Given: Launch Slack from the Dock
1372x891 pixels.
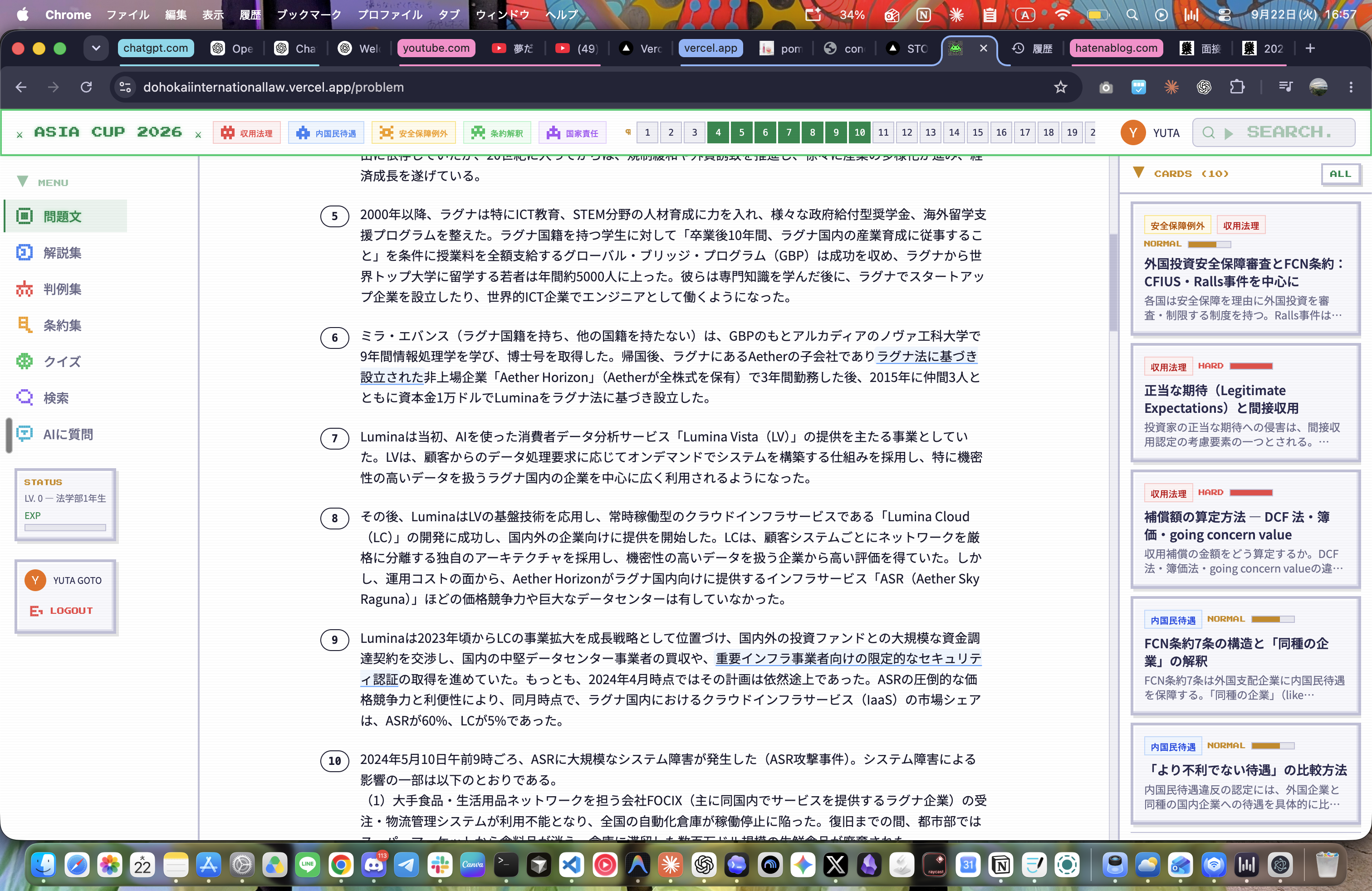Looking at the screenshot, I should coord(440,865).
